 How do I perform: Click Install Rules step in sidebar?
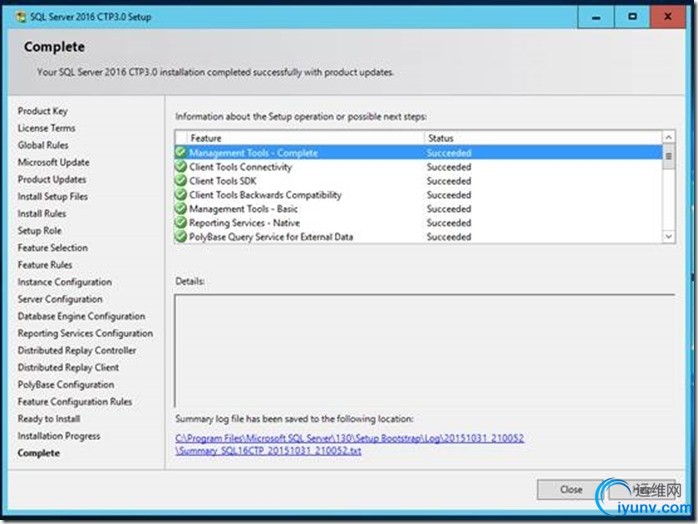42,214
